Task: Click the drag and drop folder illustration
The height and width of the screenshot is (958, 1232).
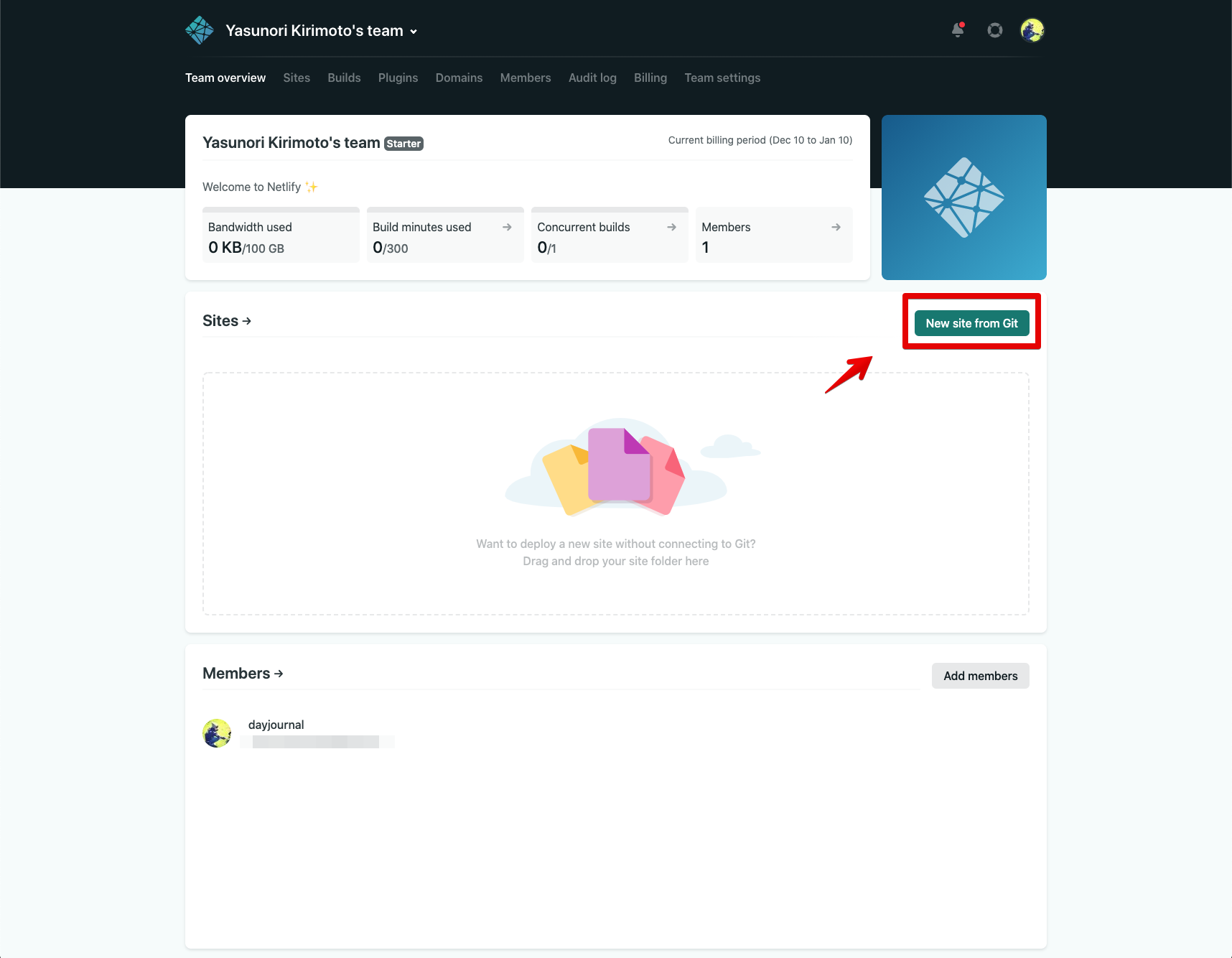Action: (x=632, y=468)
